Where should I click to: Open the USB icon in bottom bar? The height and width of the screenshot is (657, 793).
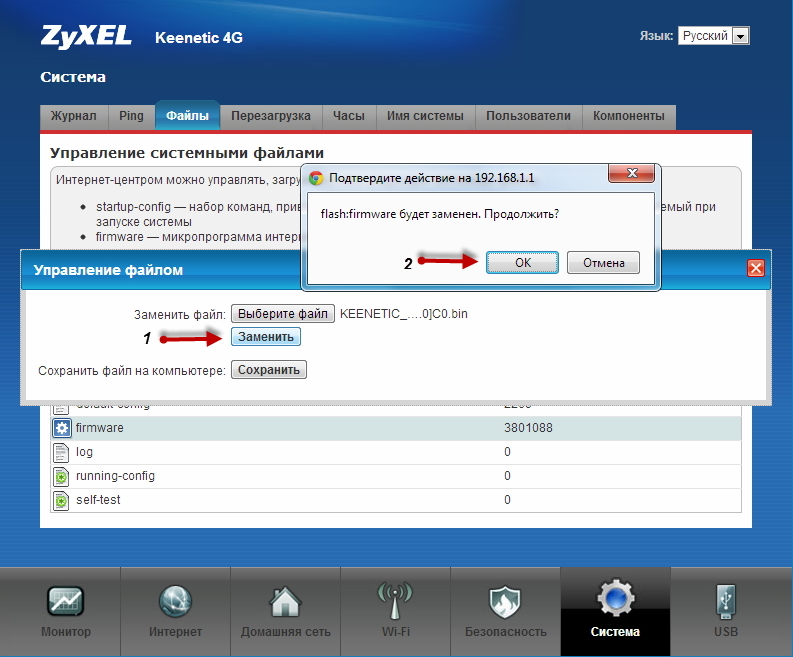(x=726, y=601)
